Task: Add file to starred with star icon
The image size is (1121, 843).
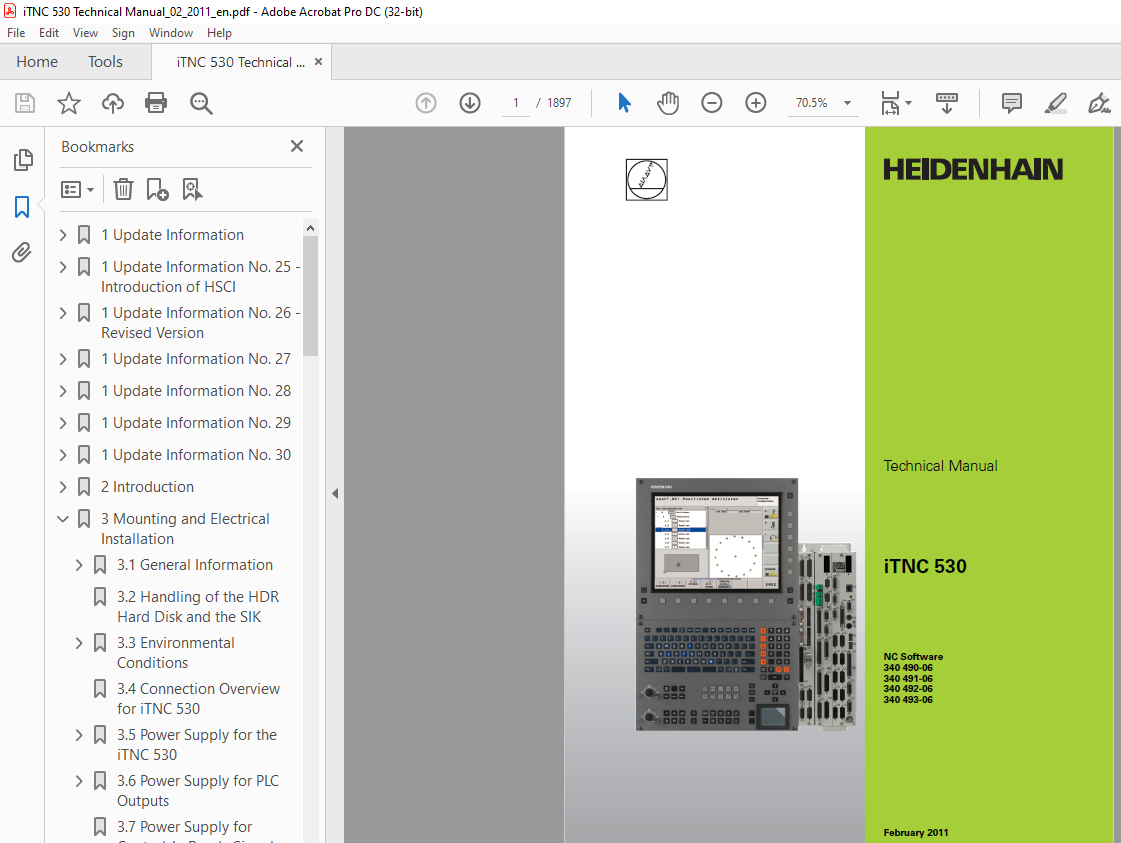Action: 69,103
